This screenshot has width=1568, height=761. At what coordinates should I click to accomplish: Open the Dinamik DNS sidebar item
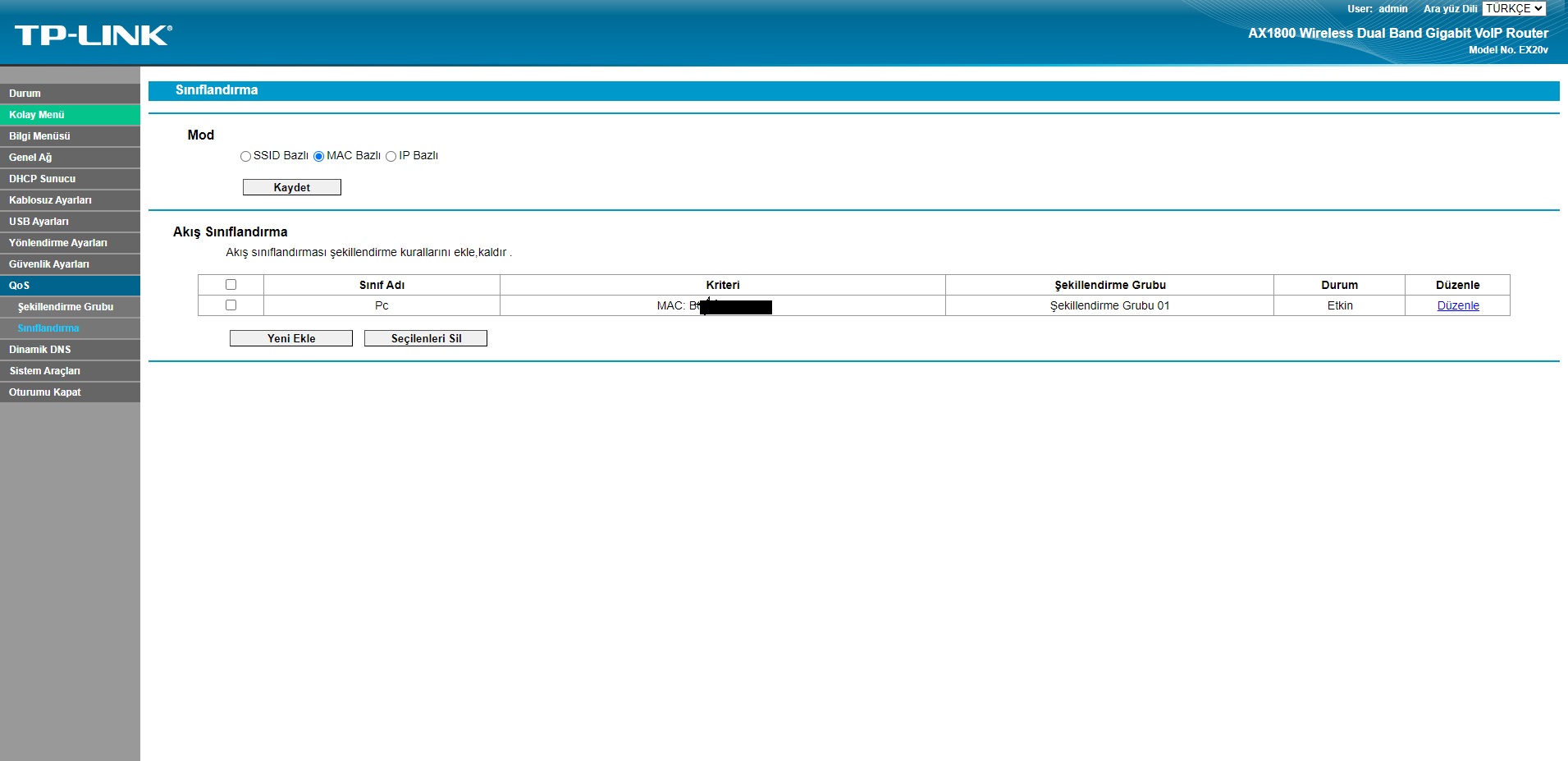click(x=70, y=350)
